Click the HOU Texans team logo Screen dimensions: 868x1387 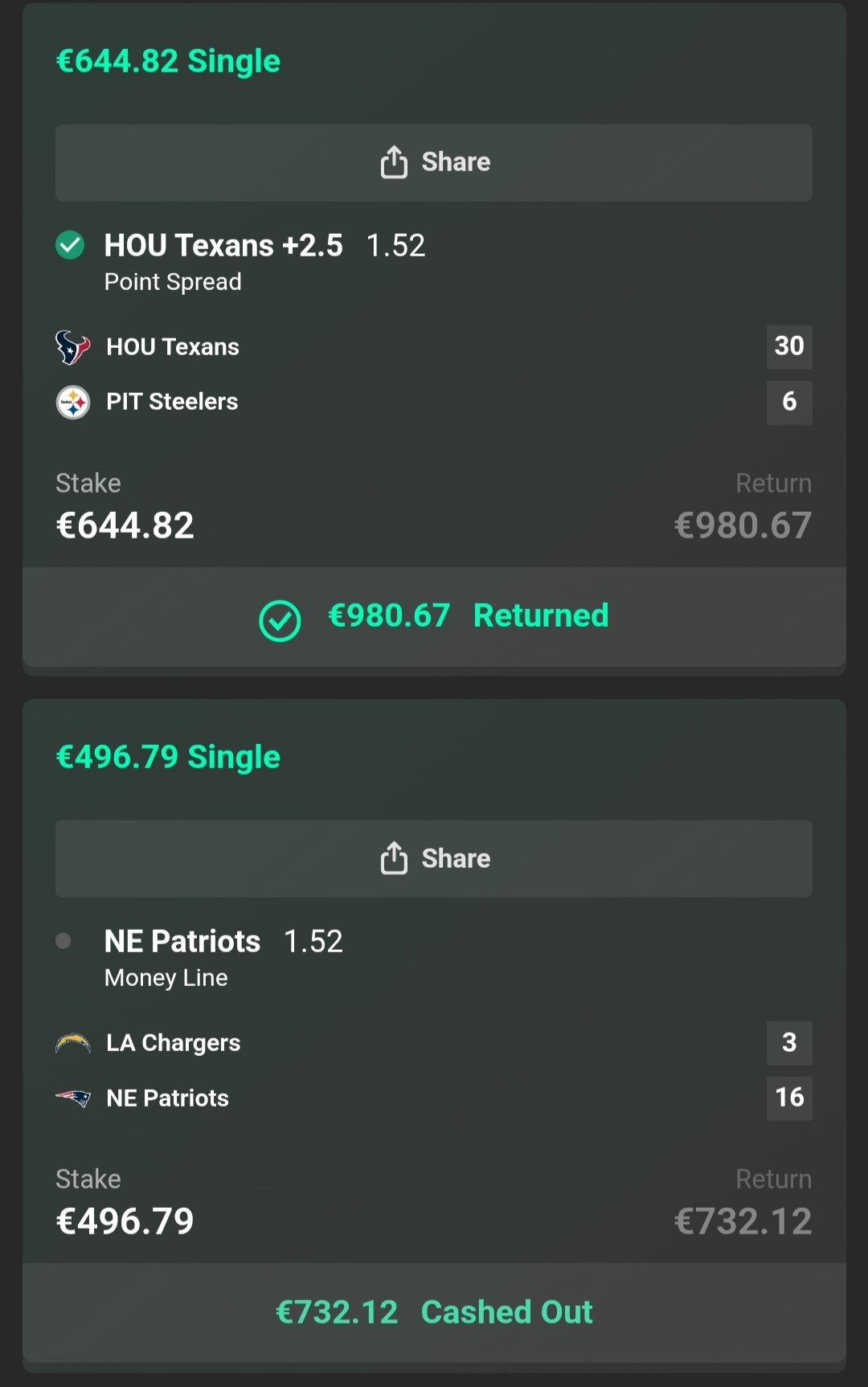click(72, 347)
